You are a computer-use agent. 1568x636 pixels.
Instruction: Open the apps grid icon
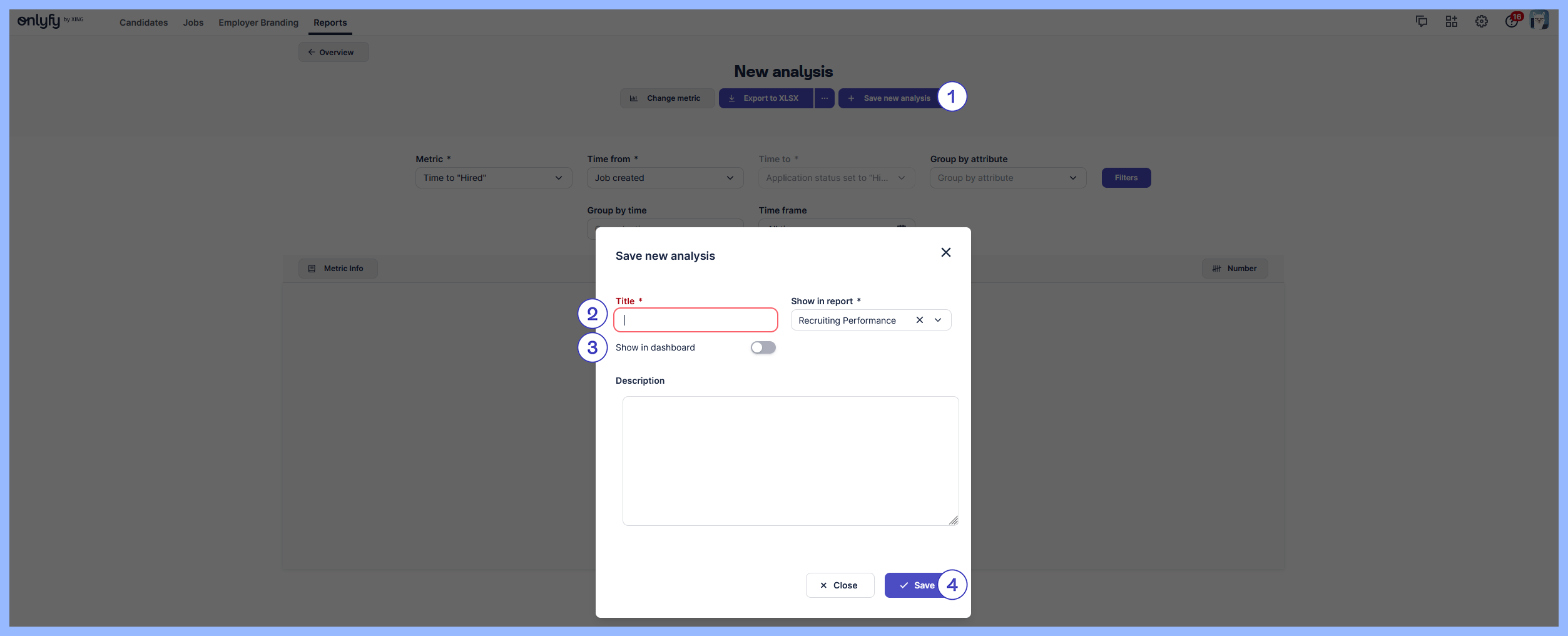(1451, 22)
